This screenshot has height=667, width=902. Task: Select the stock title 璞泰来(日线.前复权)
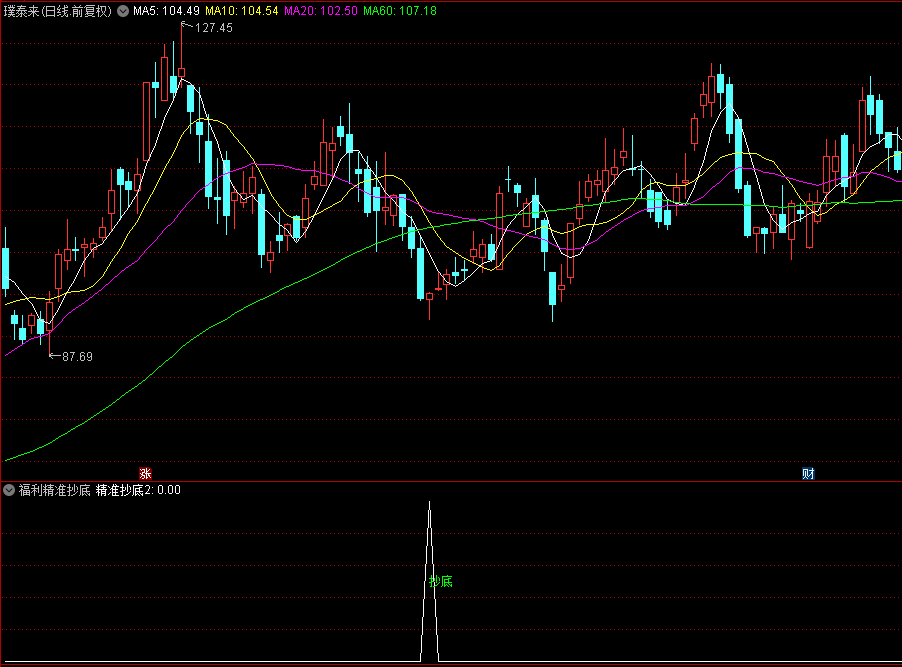click(58, 11)
